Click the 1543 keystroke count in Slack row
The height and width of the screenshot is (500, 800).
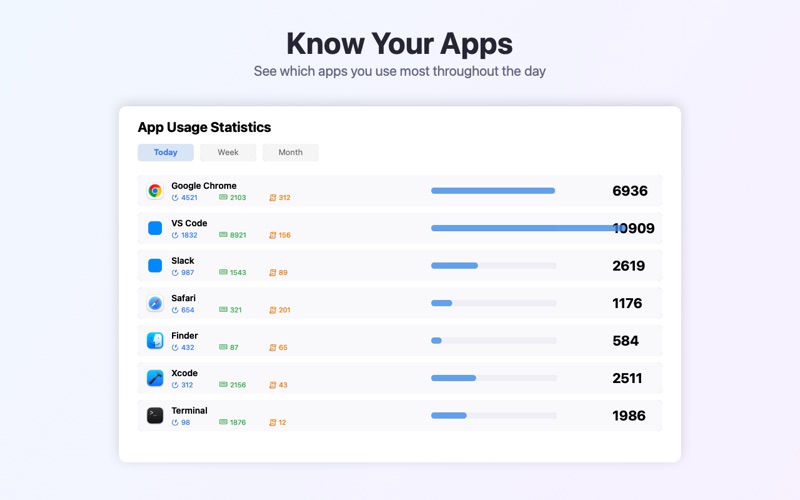[238, 272]
